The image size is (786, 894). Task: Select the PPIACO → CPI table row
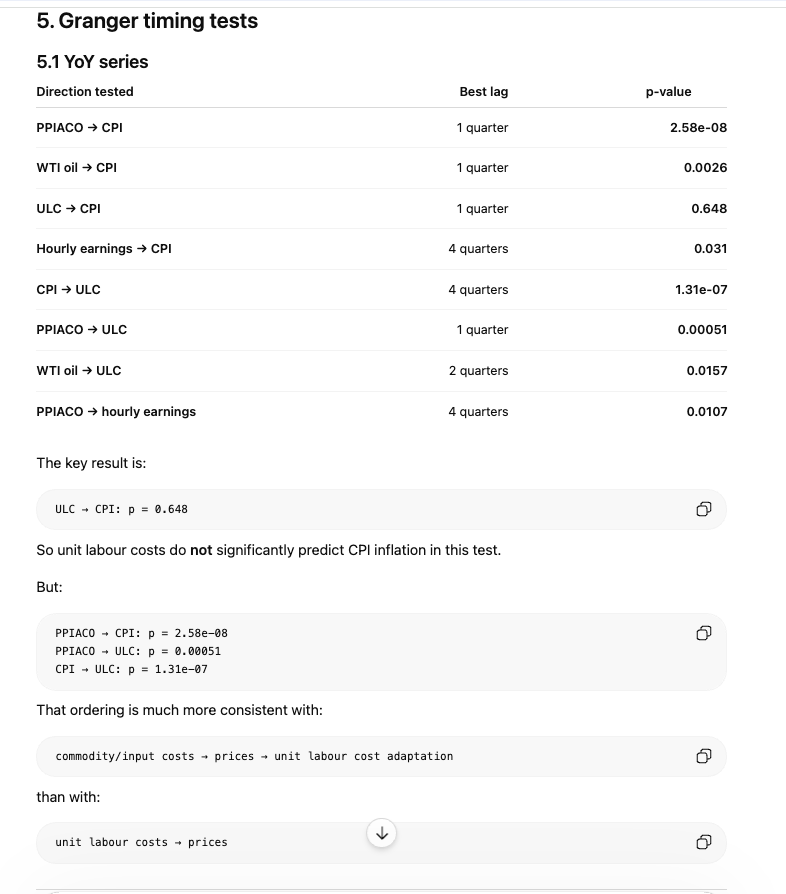(381, 128)
